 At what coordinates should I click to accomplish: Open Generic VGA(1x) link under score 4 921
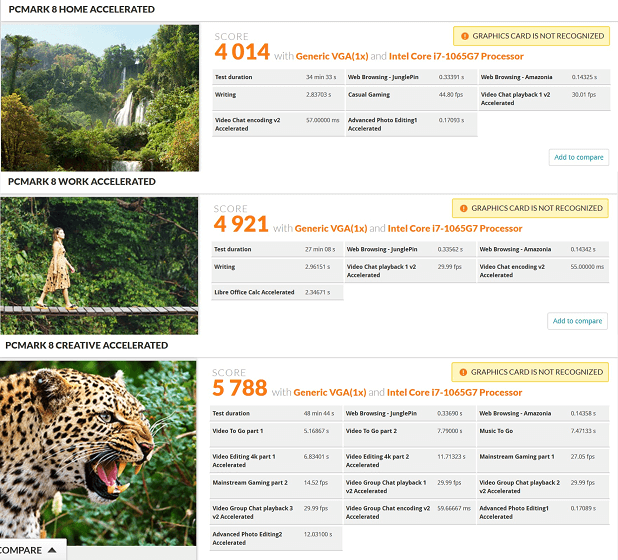pos(331,229)
